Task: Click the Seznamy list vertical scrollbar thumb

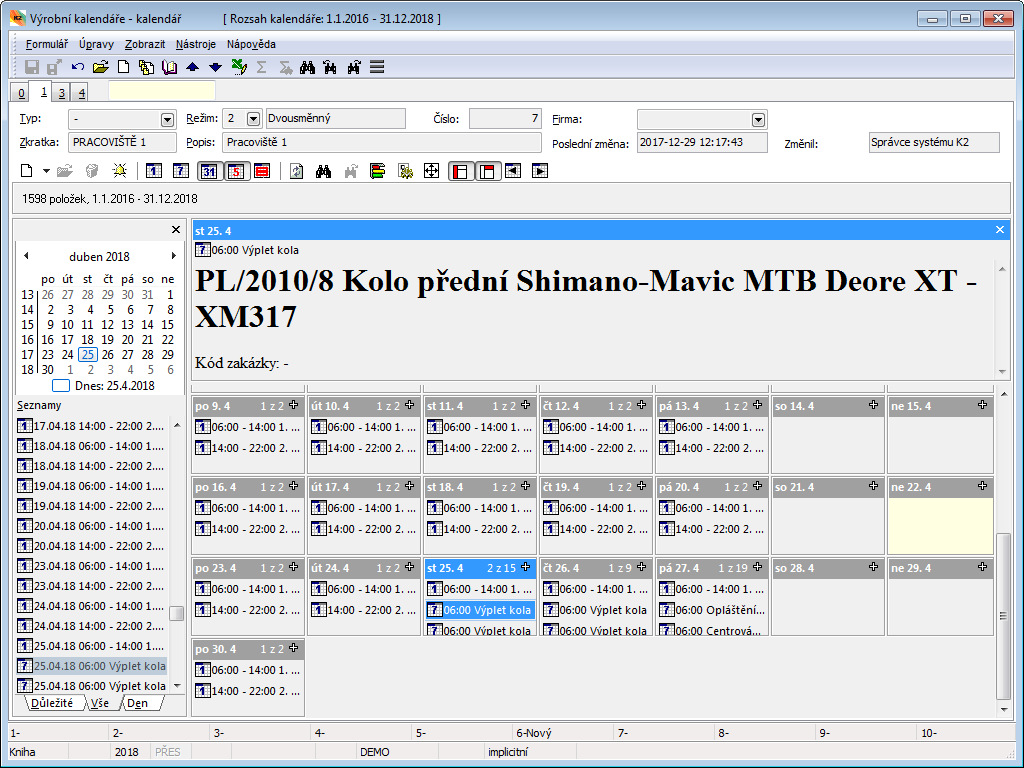Action: [176, 613]
